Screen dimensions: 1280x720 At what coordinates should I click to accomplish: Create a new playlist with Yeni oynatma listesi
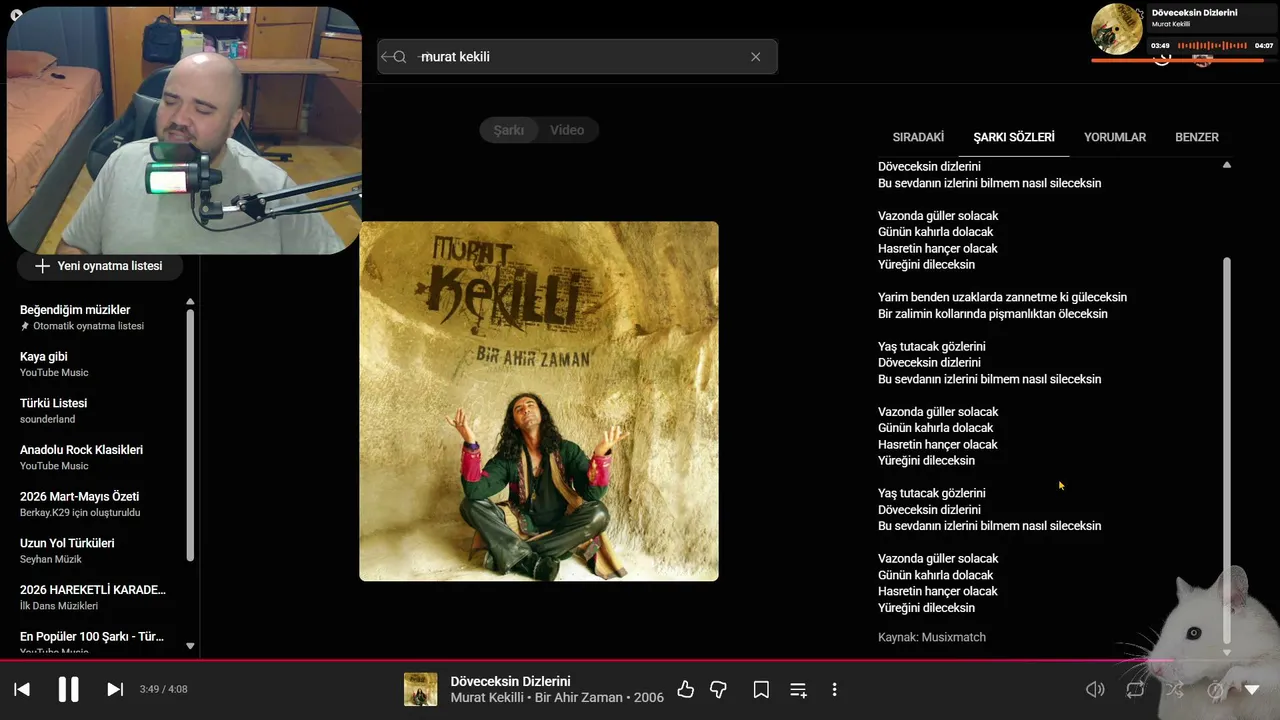[98, 266]
